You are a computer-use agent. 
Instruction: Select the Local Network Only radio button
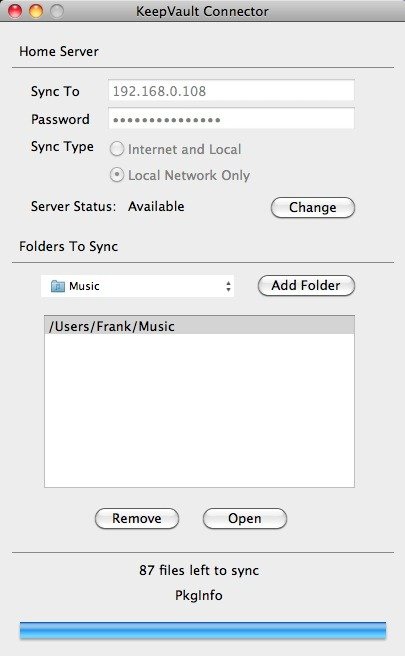[117, 175]
